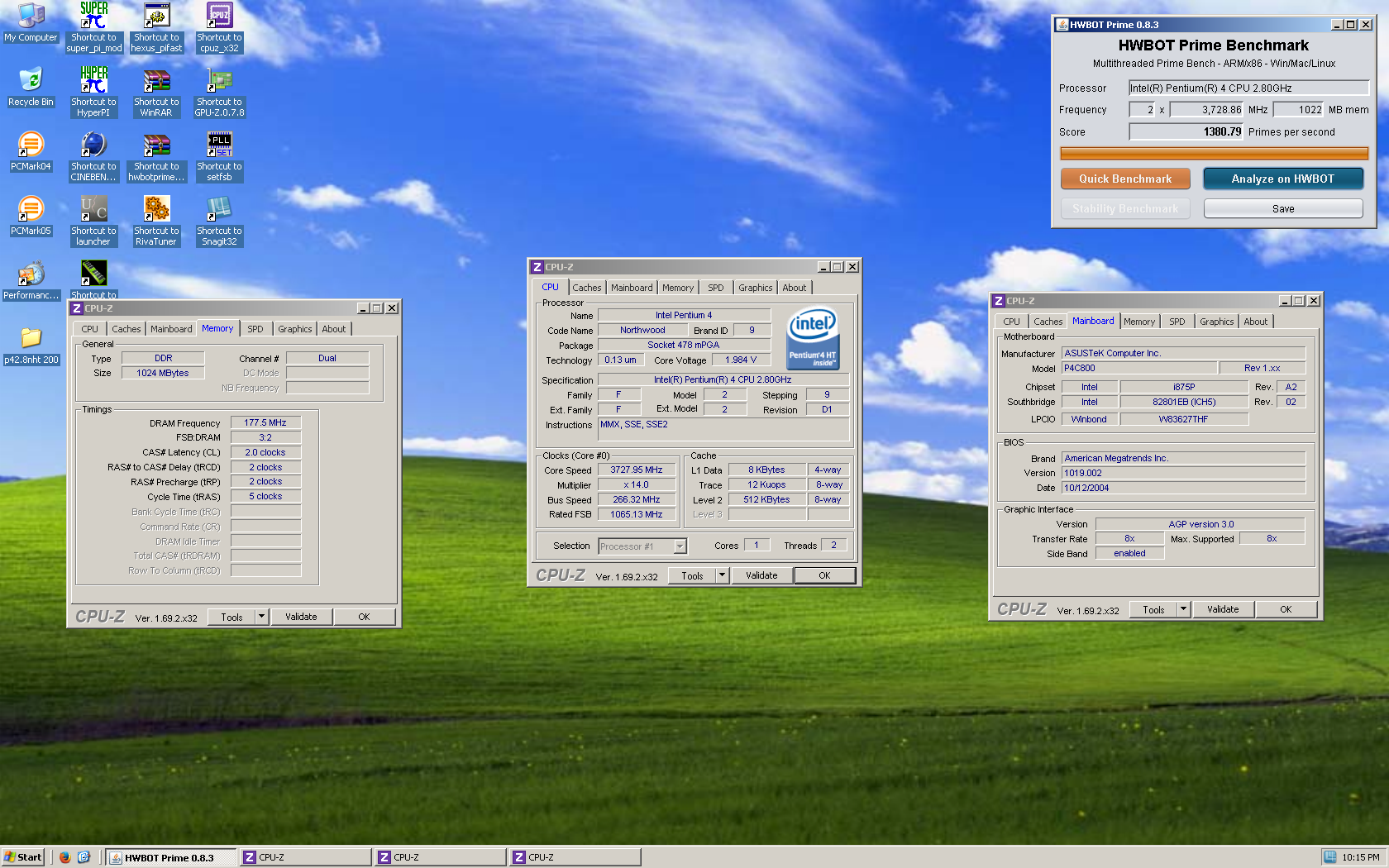Launch the hwbotprime shortcut icon
This screenshot has height=868, width=1389.
pos(156,156)
